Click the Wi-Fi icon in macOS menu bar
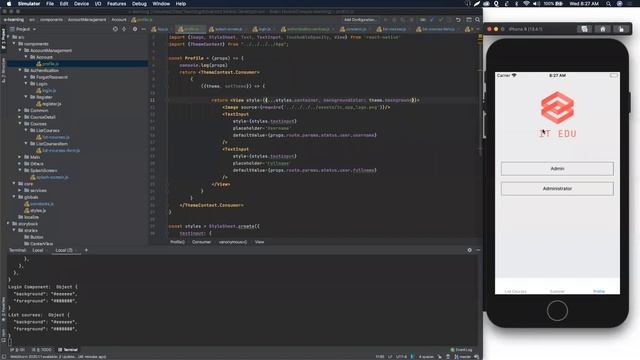 coord(526,4)
